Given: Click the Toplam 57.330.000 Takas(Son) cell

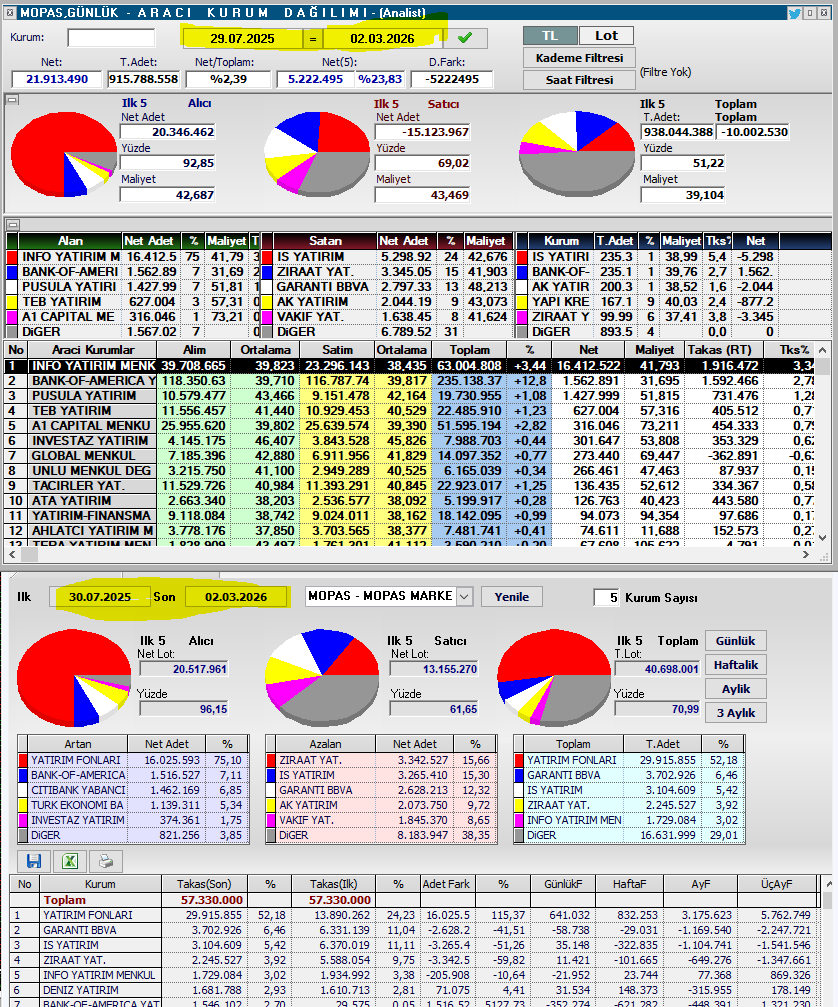Looking at the screenshot, I should pos(204,900).
